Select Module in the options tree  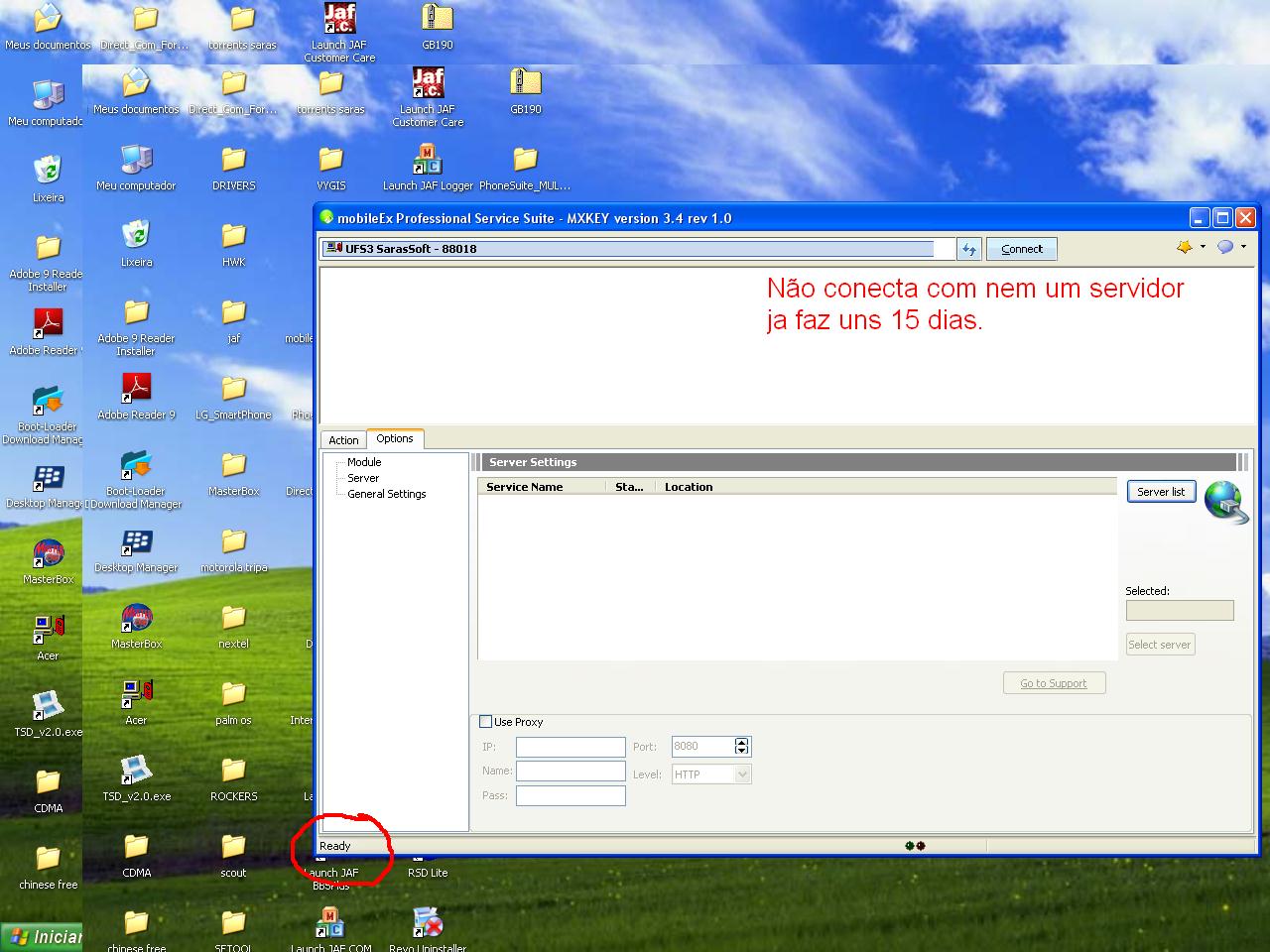tap(364, 462)
